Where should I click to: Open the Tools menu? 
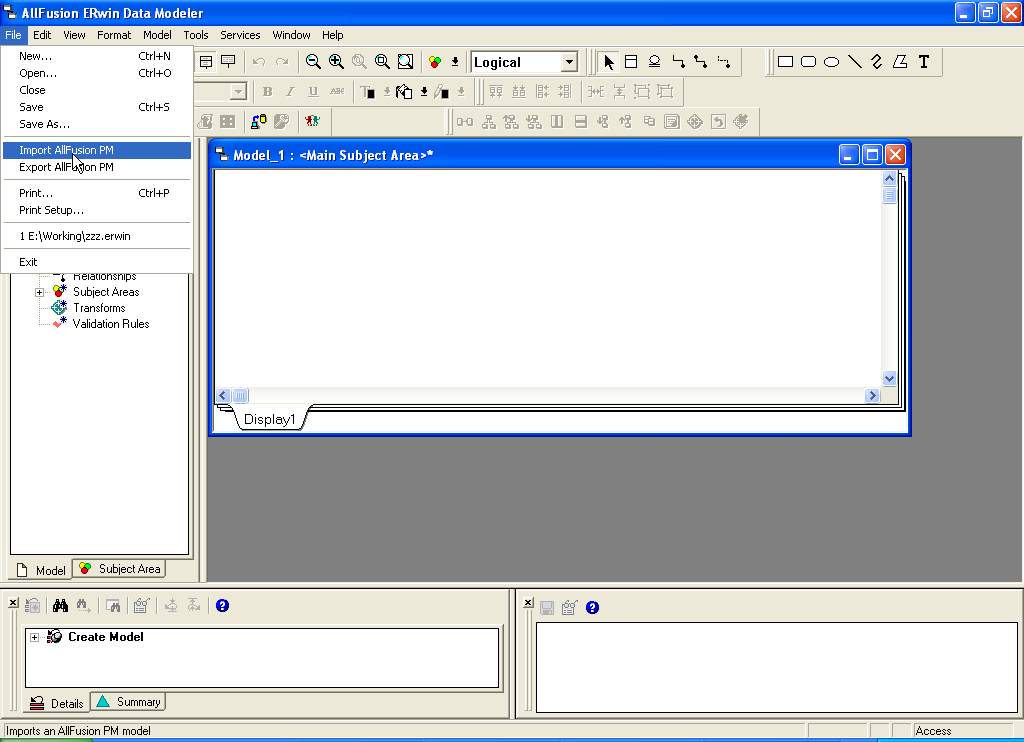tap(195, 35)
